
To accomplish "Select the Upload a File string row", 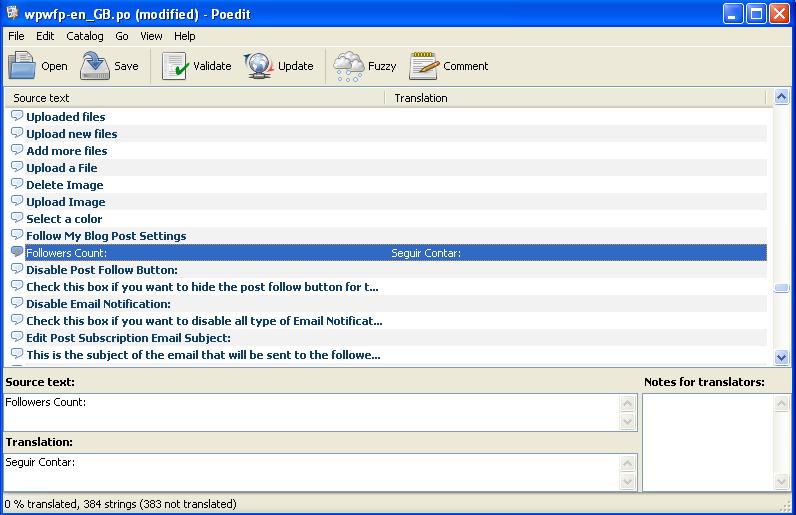I will (62, 168).
